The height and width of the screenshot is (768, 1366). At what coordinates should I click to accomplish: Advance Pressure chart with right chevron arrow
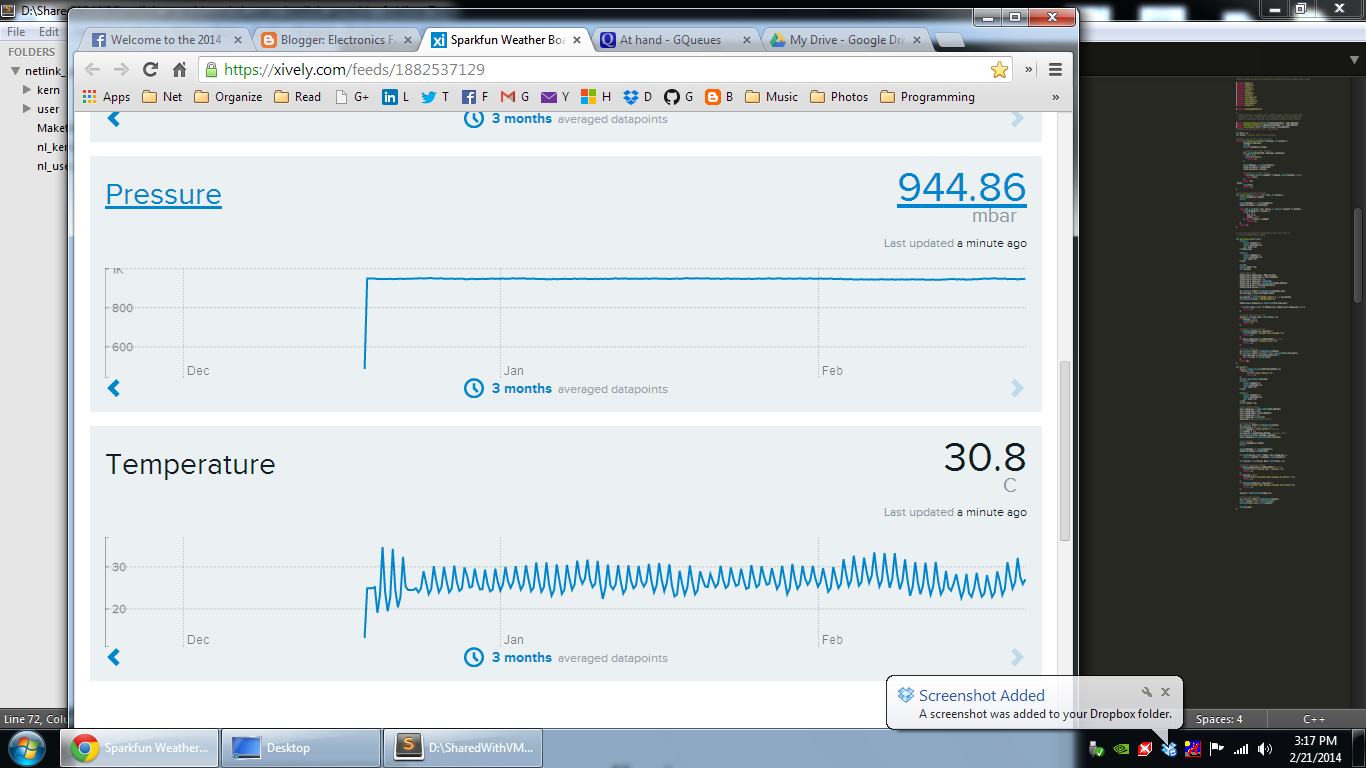tap(1017, 388)
